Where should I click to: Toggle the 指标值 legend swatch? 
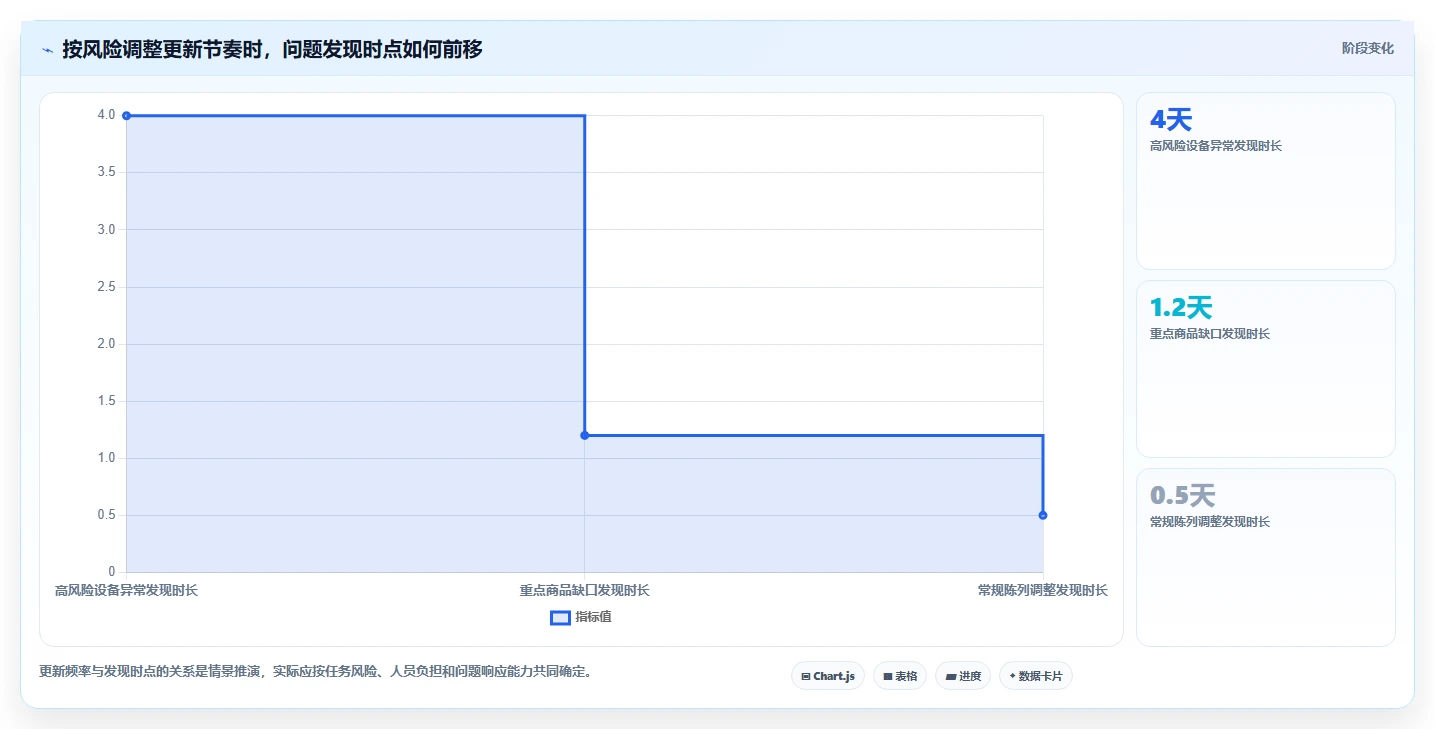(x=560, y=617)
